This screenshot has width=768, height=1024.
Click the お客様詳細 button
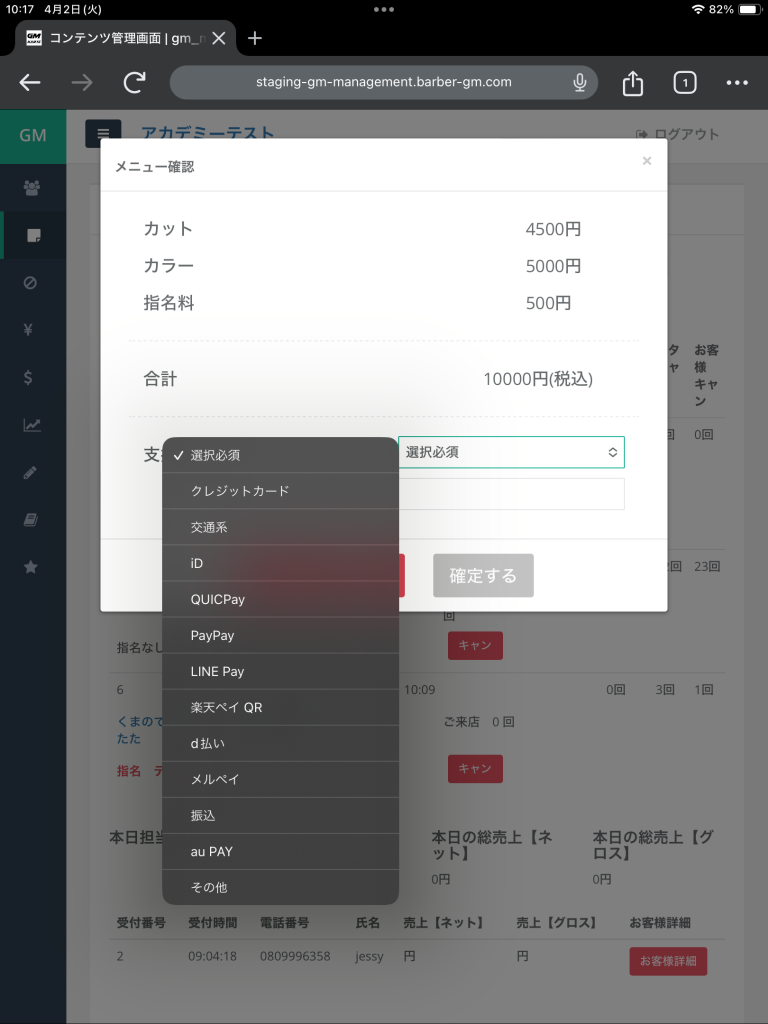pyautogui.click(x=667, y=961)
